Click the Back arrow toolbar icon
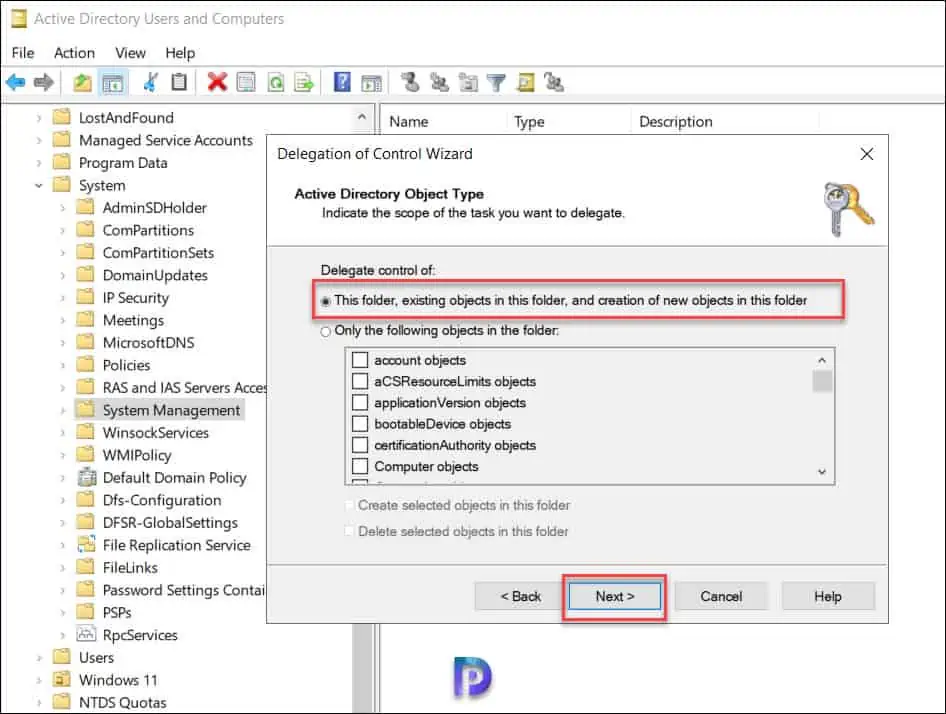This screenshot has height=714, width=946. [15, 82]
